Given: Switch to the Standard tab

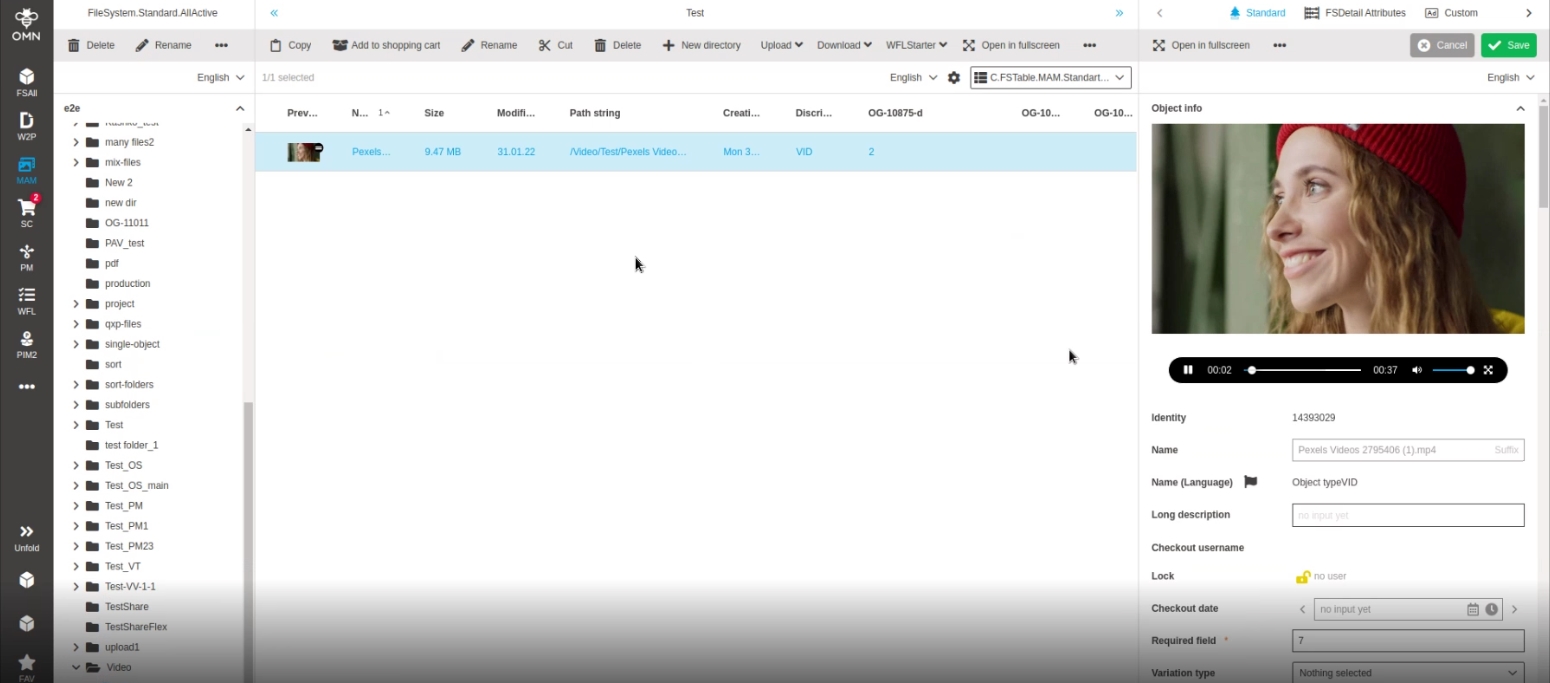Looking at the screenshot, I should pos(1257,13).
